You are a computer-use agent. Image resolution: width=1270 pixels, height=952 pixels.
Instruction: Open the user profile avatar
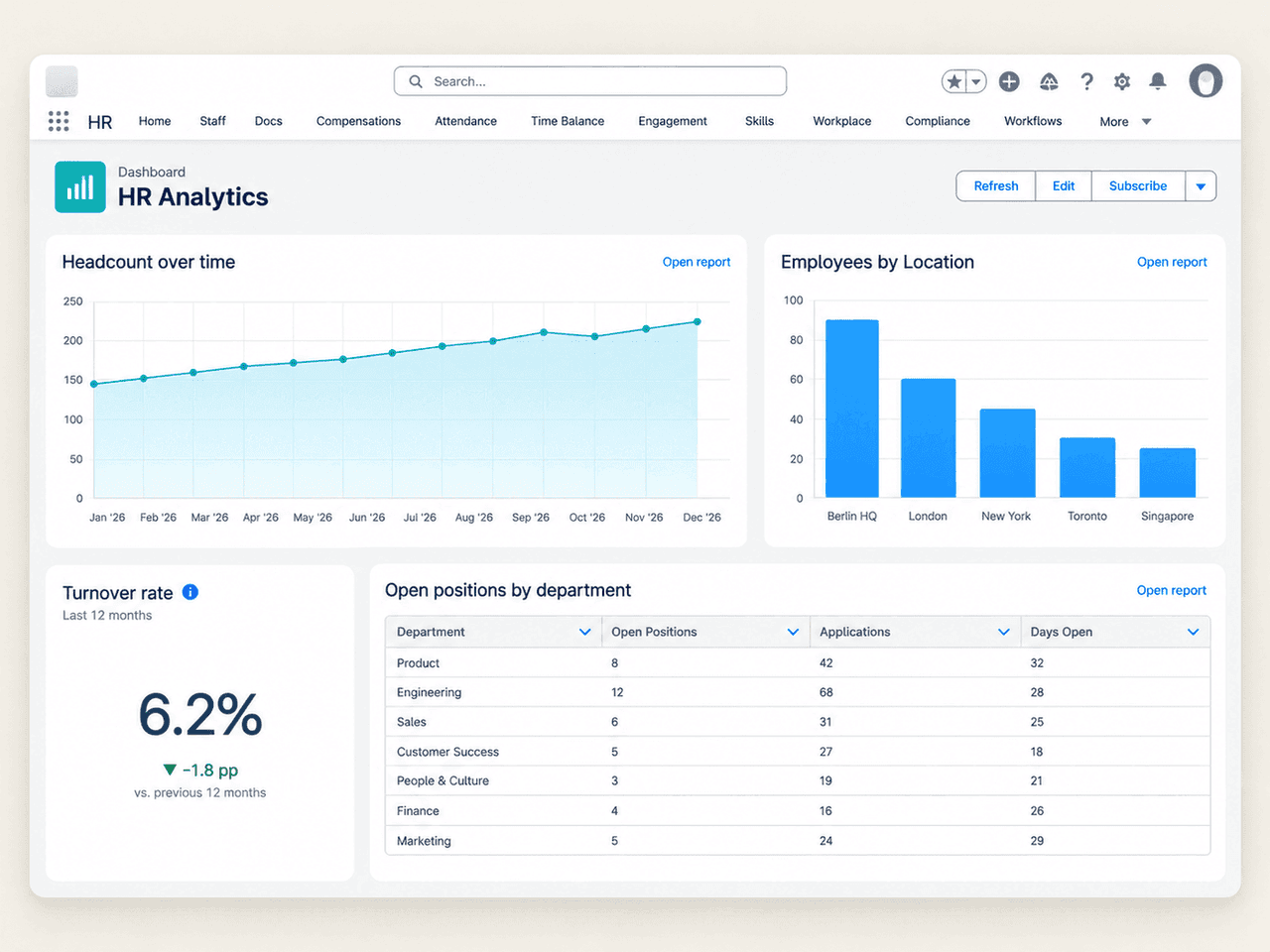1206,81
